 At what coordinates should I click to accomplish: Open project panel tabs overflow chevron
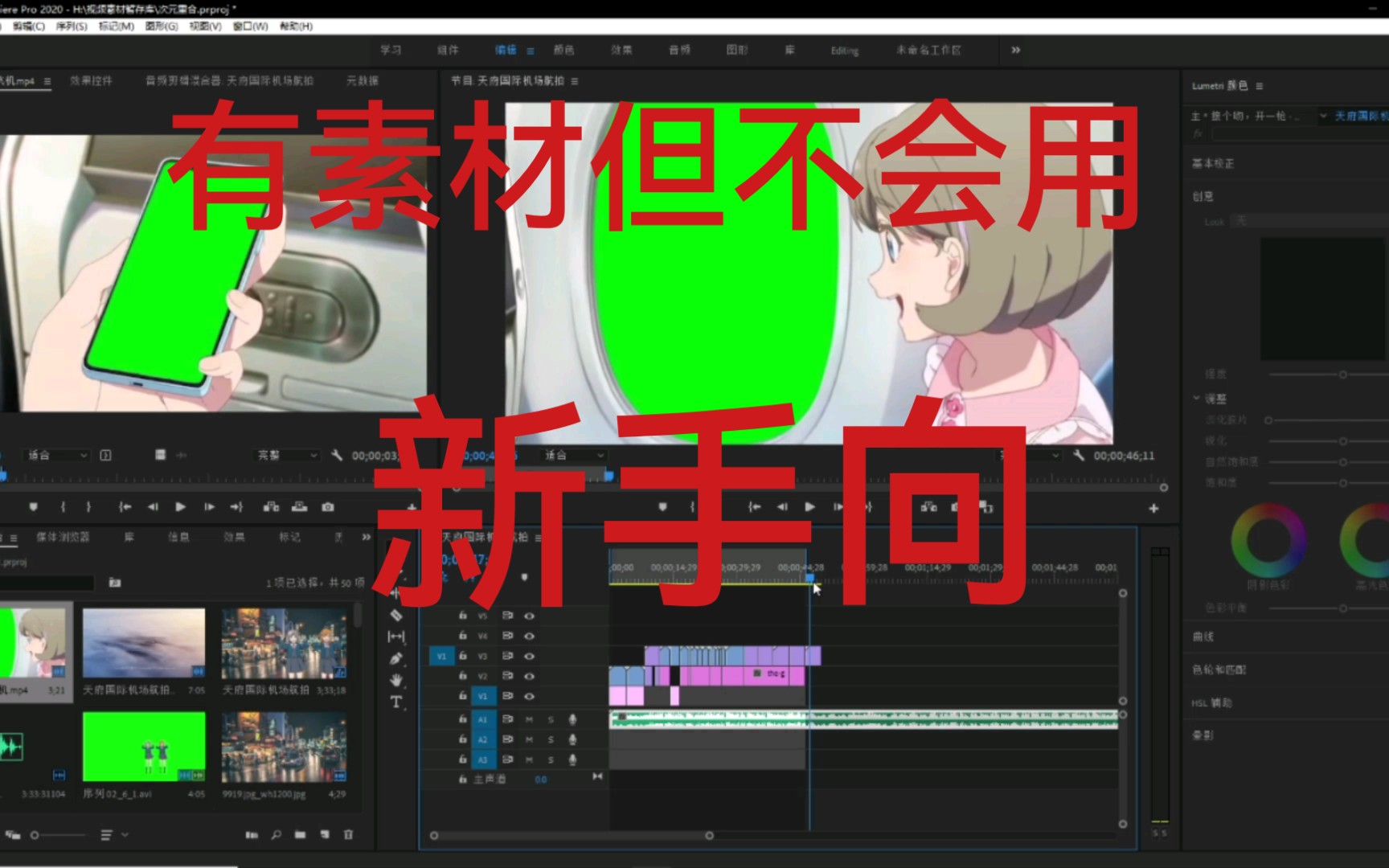coord(366,537)
